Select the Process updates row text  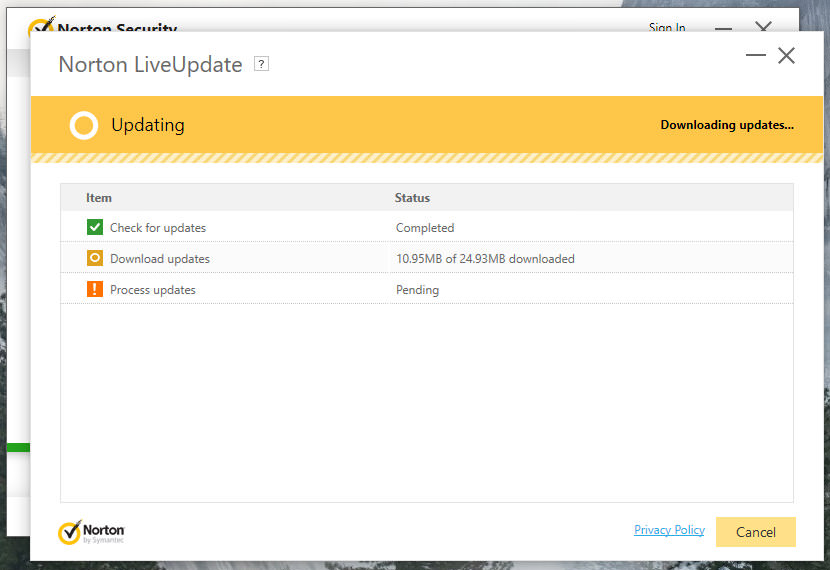tap(152, 290)
